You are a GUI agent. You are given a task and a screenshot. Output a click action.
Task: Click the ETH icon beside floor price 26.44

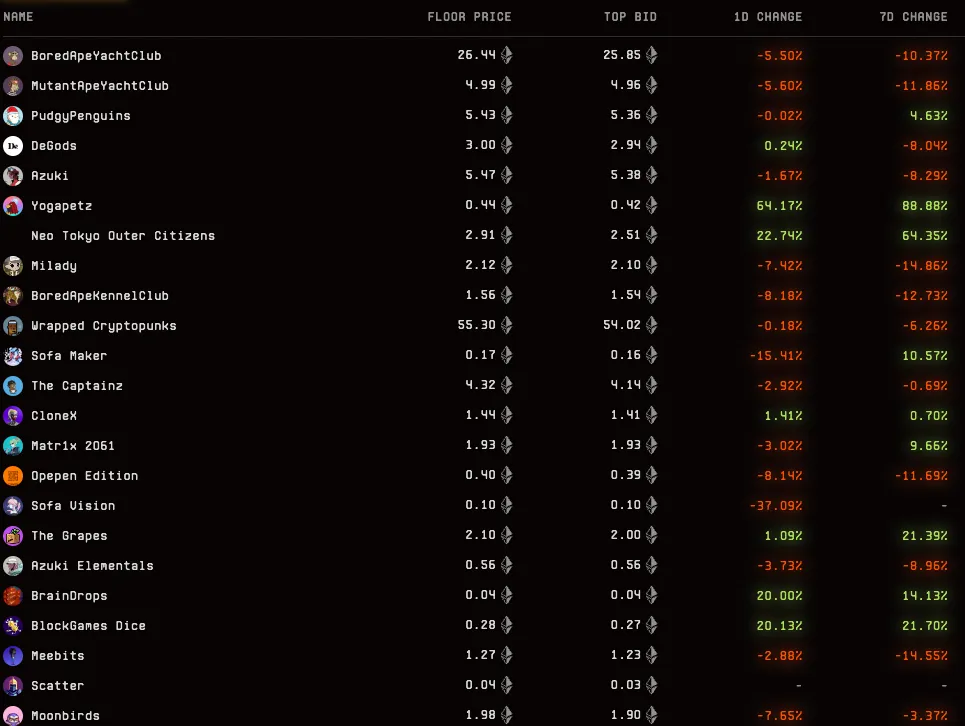[x=507, y=55]
